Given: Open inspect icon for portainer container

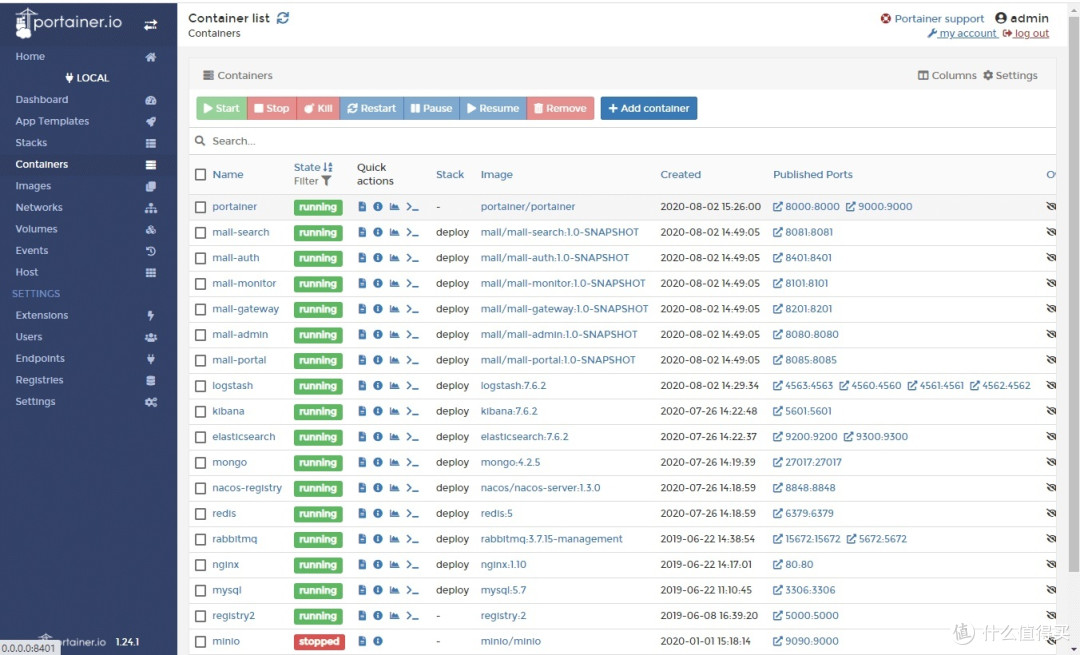Looking at the screenshot, I should coord(377,207).
